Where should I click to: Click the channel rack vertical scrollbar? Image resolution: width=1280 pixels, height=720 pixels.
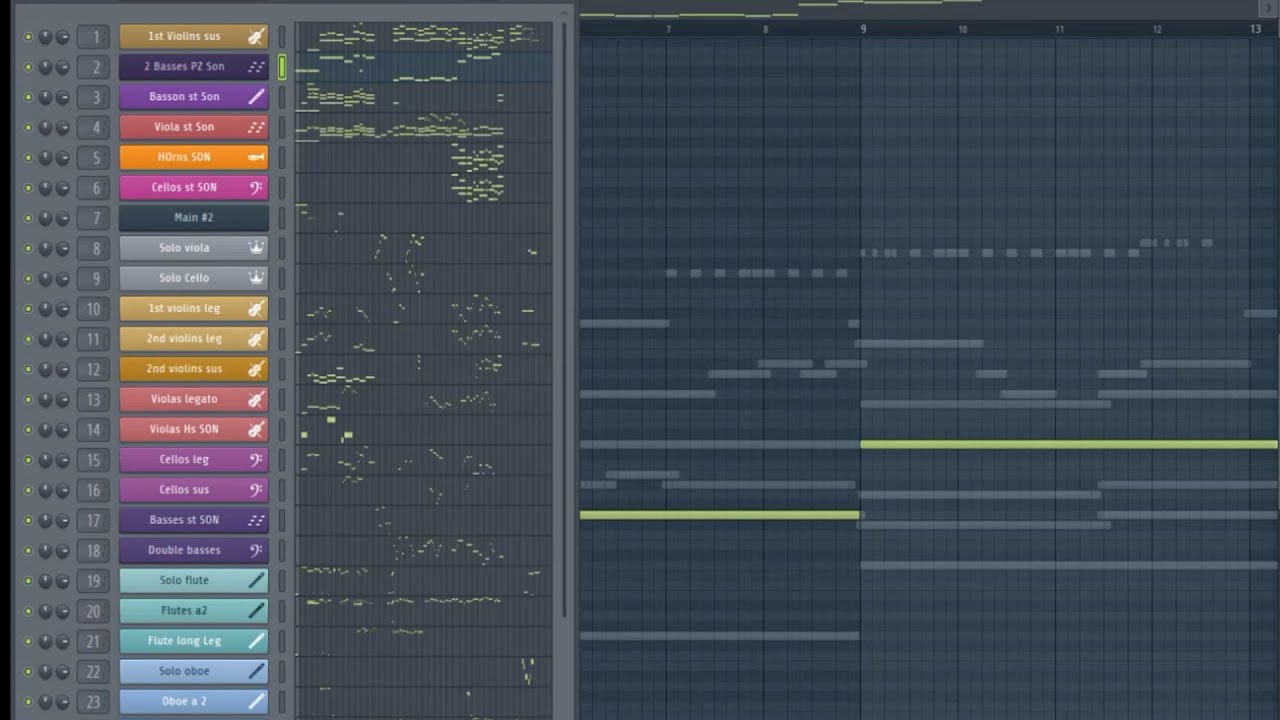coord(565,320)
